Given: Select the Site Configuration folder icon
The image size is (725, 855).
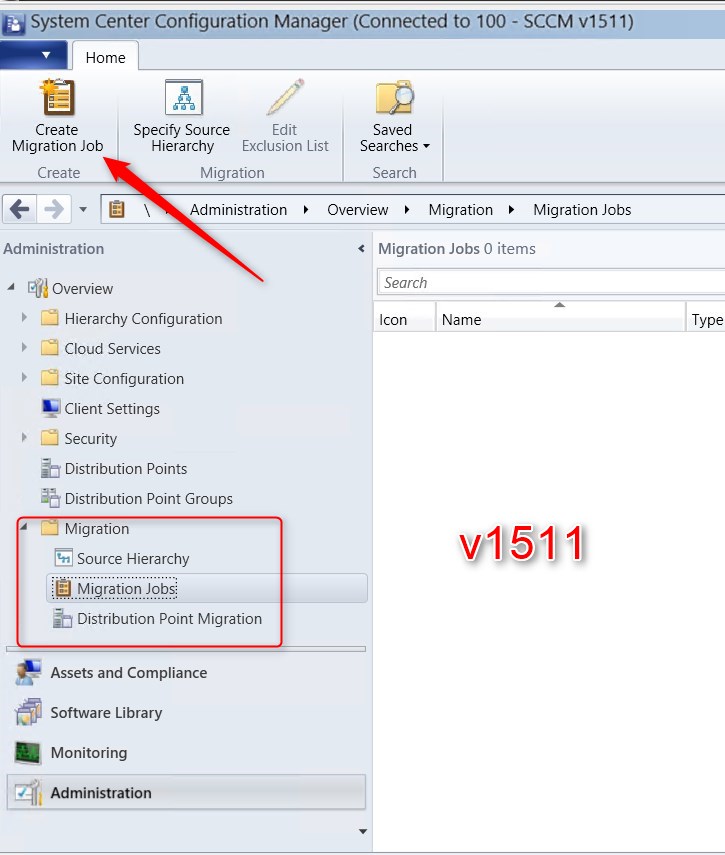Looking at the screenshot, I should click(x=50, y=378).
